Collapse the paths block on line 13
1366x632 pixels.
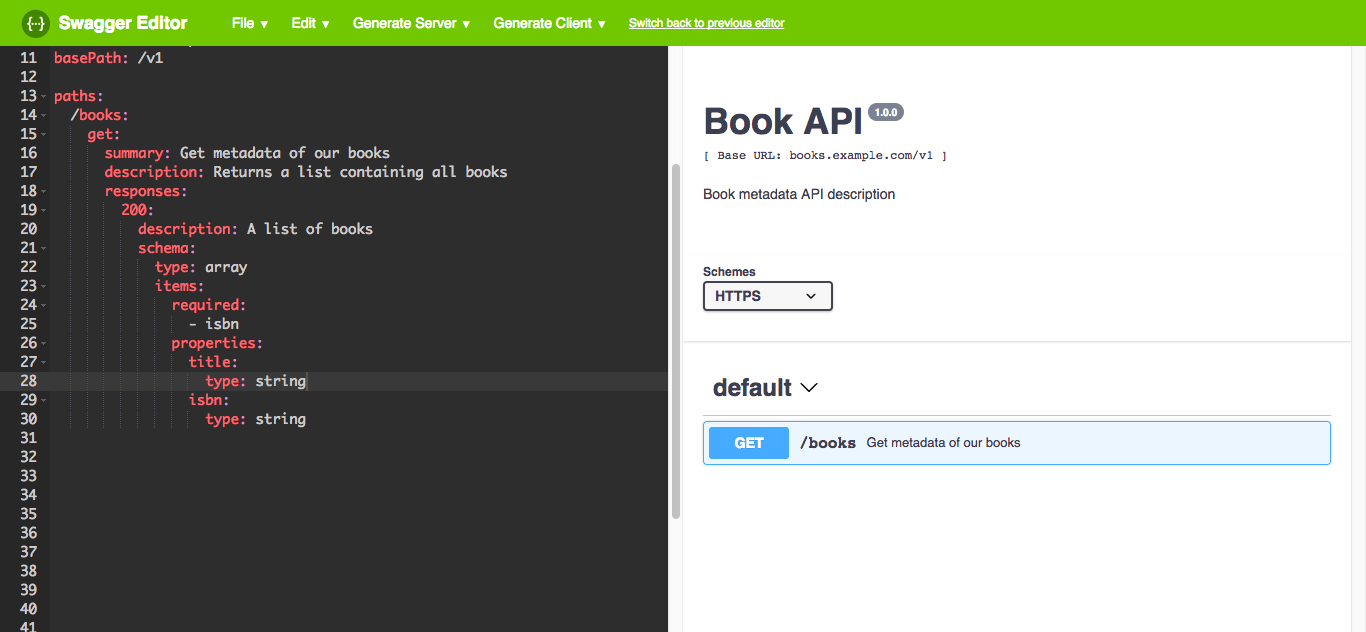pos(42,95)
